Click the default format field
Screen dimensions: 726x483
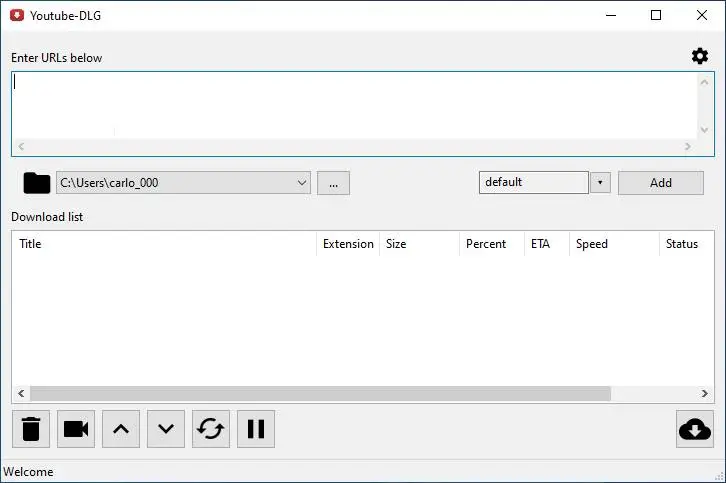coord(534,182)
